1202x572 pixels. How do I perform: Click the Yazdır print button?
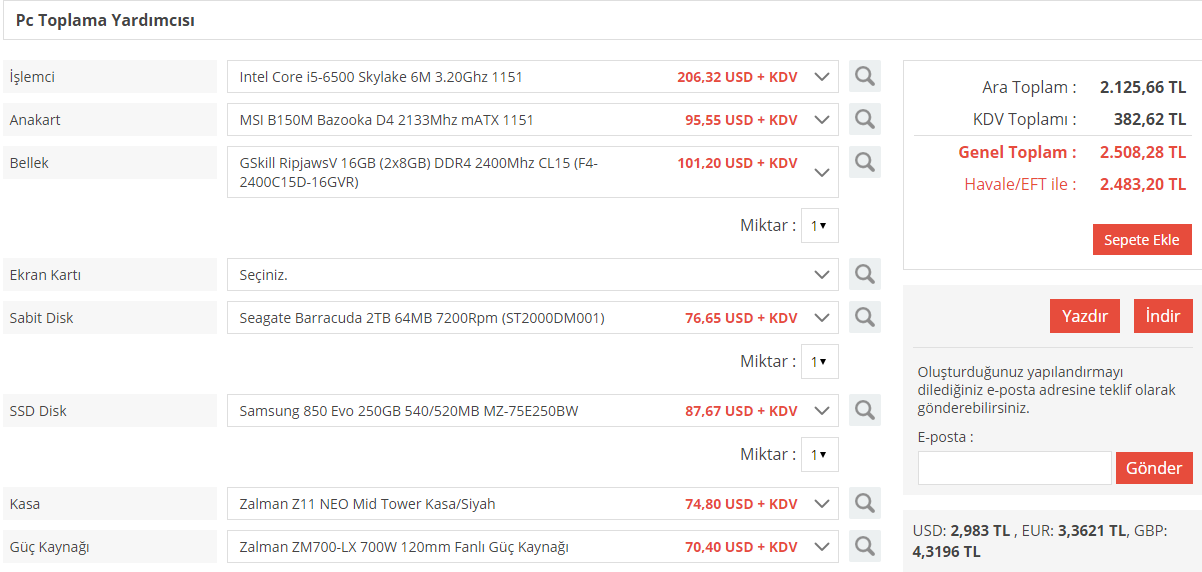1085,316
